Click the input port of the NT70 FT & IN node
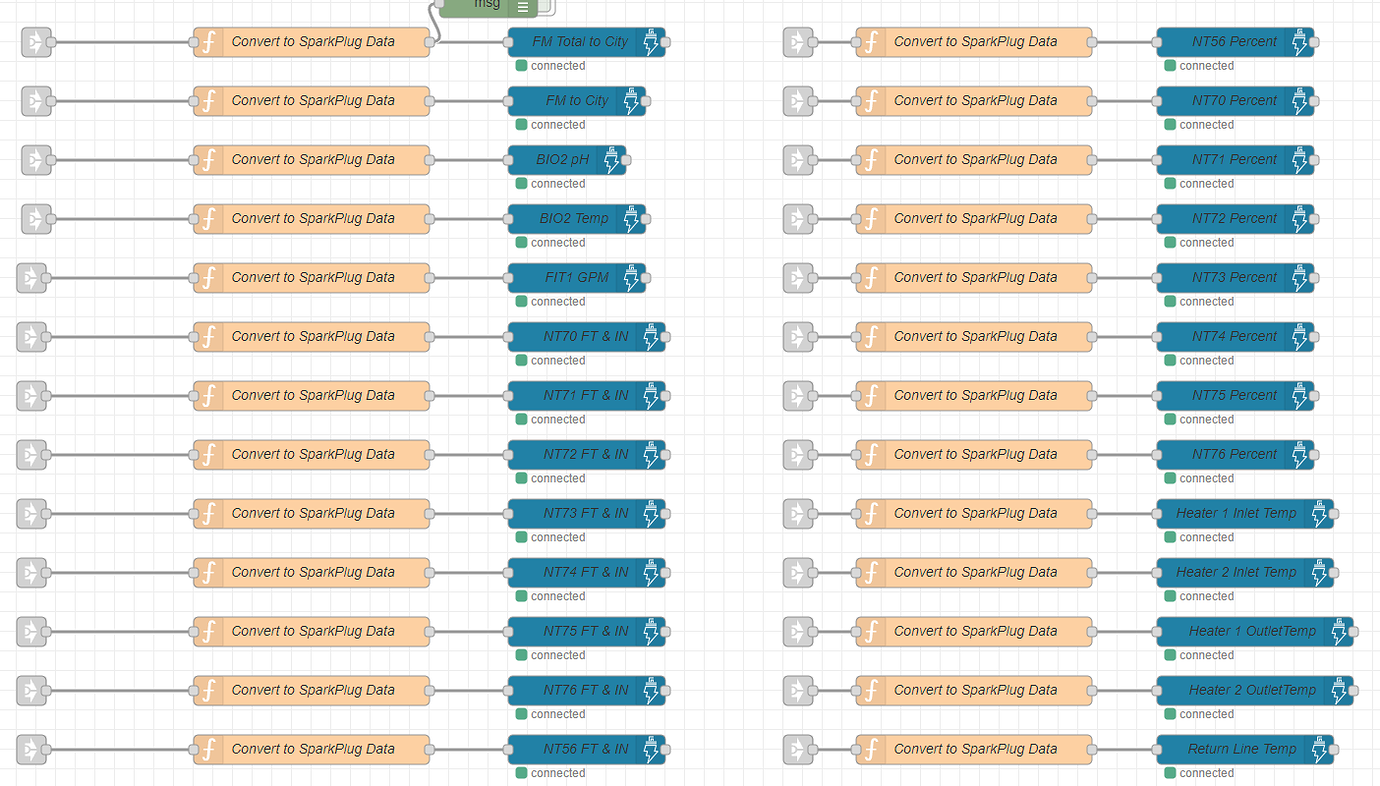 [x=507, y=337]
